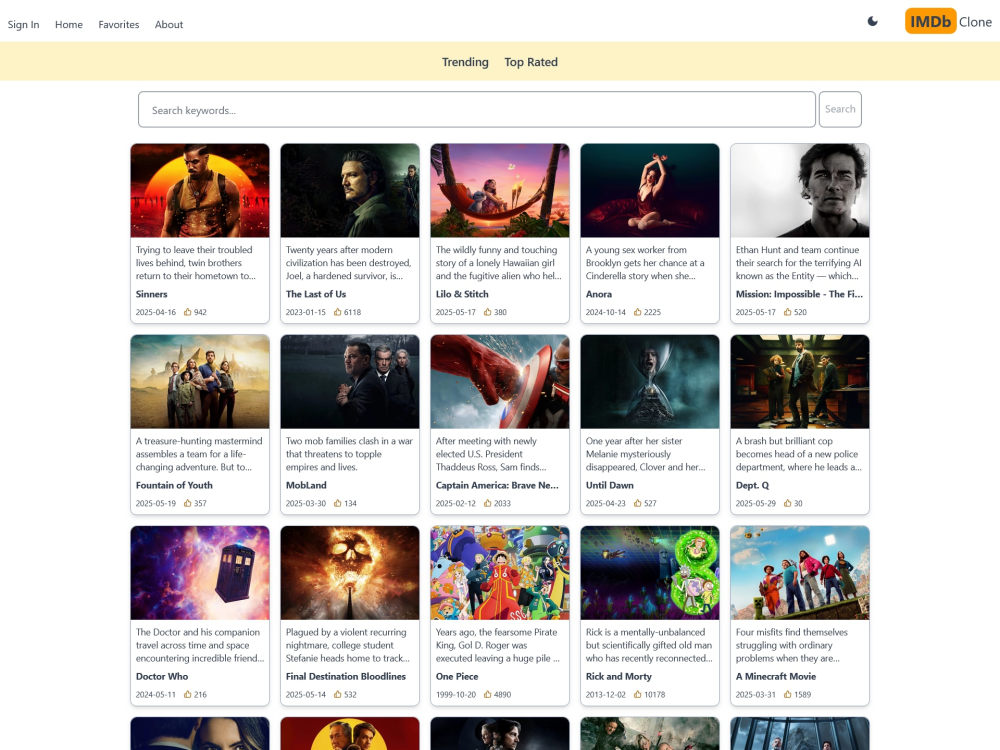The width and height of the screenshot is (1000, 750).
Task: Open the About page
Action: 169,24
